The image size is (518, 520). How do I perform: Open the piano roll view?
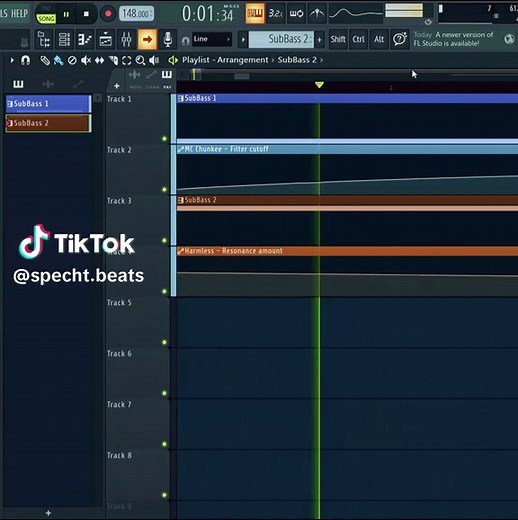point(85,39)
